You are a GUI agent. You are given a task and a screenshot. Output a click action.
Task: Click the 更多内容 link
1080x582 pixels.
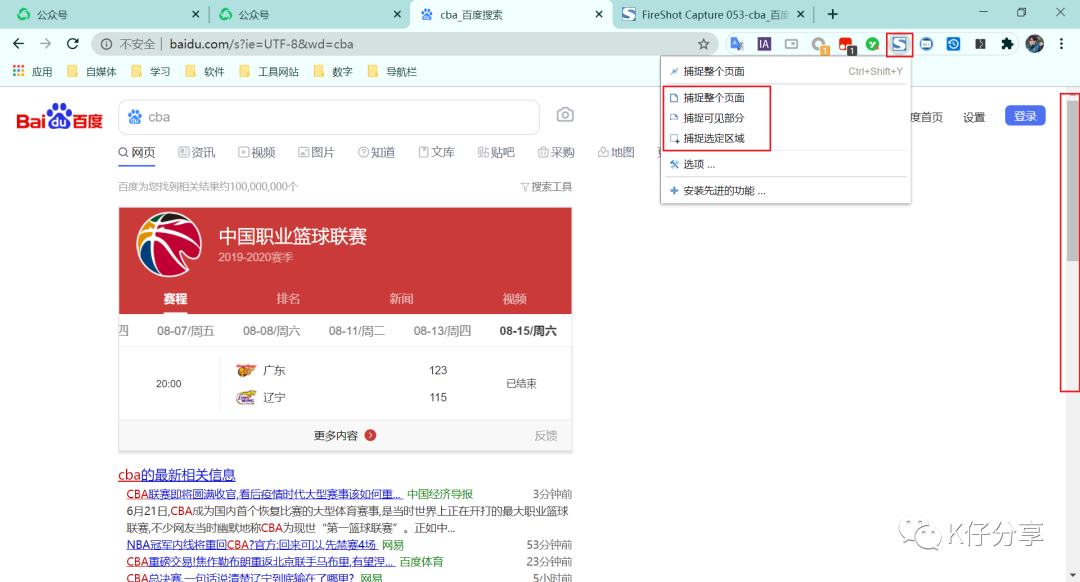click(x=335, y=435)
